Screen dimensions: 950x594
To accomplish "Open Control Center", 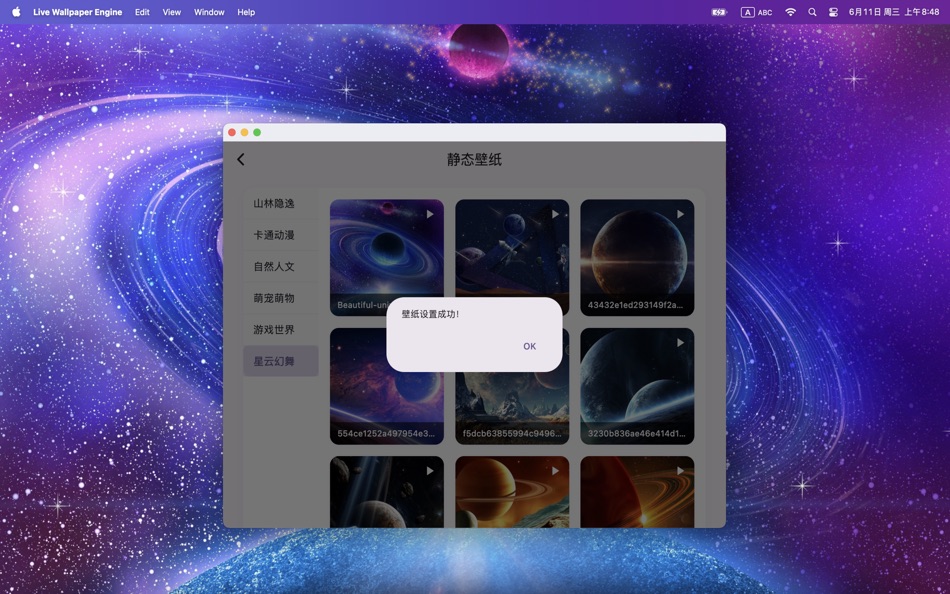I will pos(833,12).
